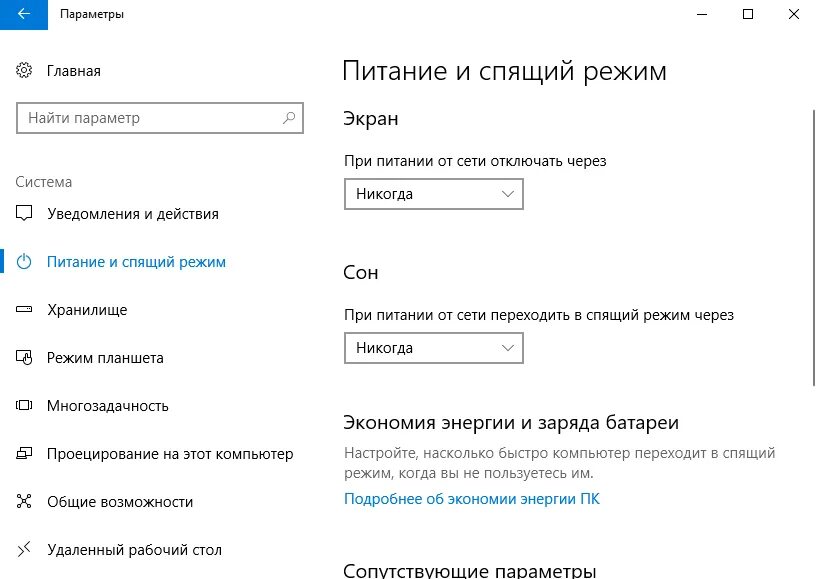The image size is (817, 579).
Task: Open the Подробнее об экономии энергии ПК link
Action: [471, 498]
